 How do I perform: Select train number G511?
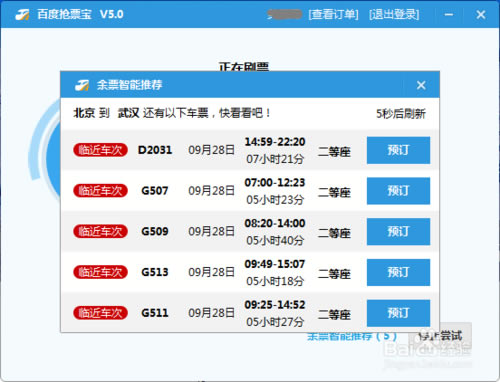point(155,313)
